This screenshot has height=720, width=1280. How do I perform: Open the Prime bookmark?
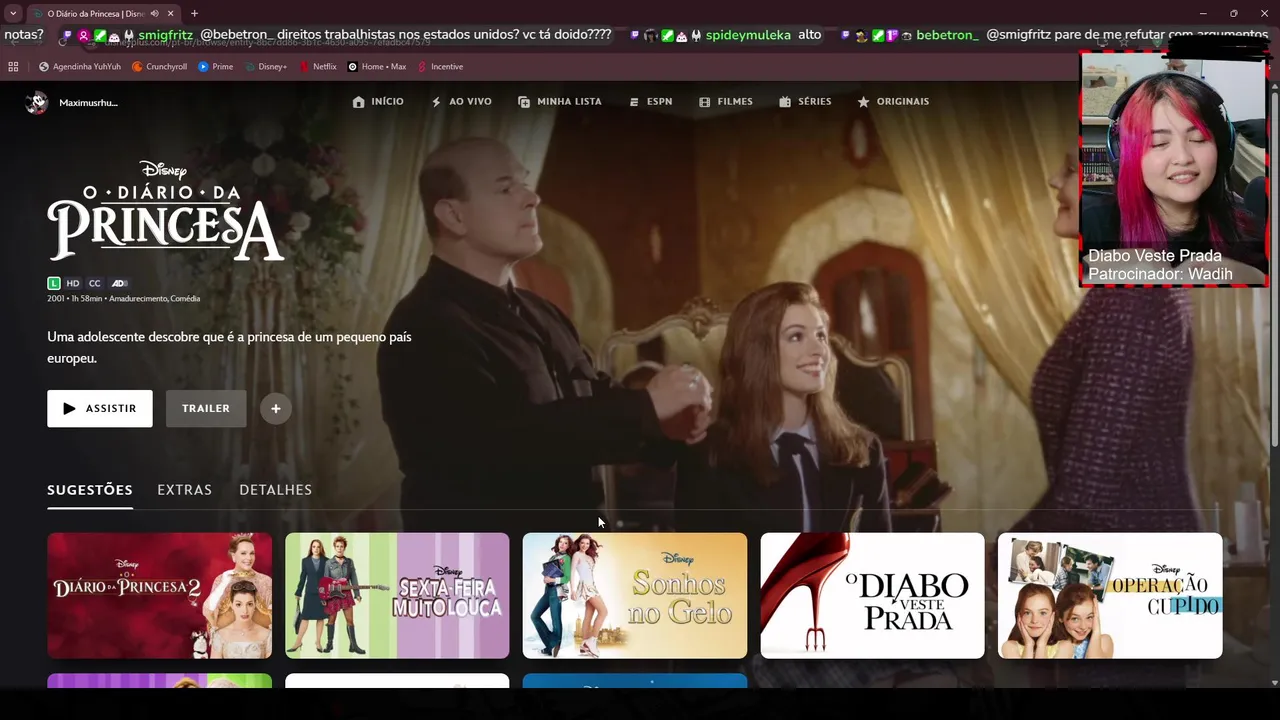click(x=215, y=67)
